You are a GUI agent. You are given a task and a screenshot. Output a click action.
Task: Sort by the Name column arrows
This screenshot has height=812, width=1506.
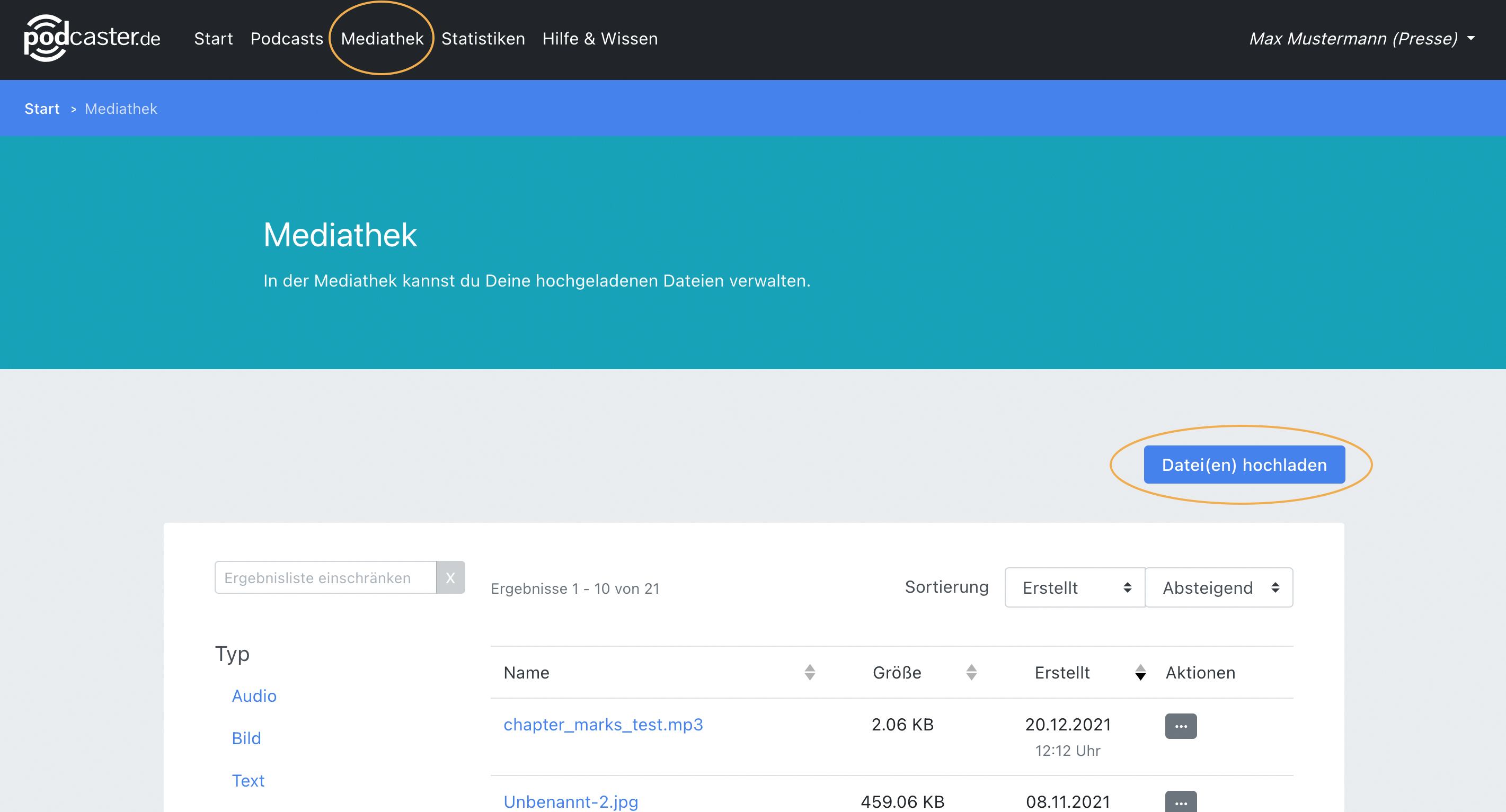coord(810,672)
